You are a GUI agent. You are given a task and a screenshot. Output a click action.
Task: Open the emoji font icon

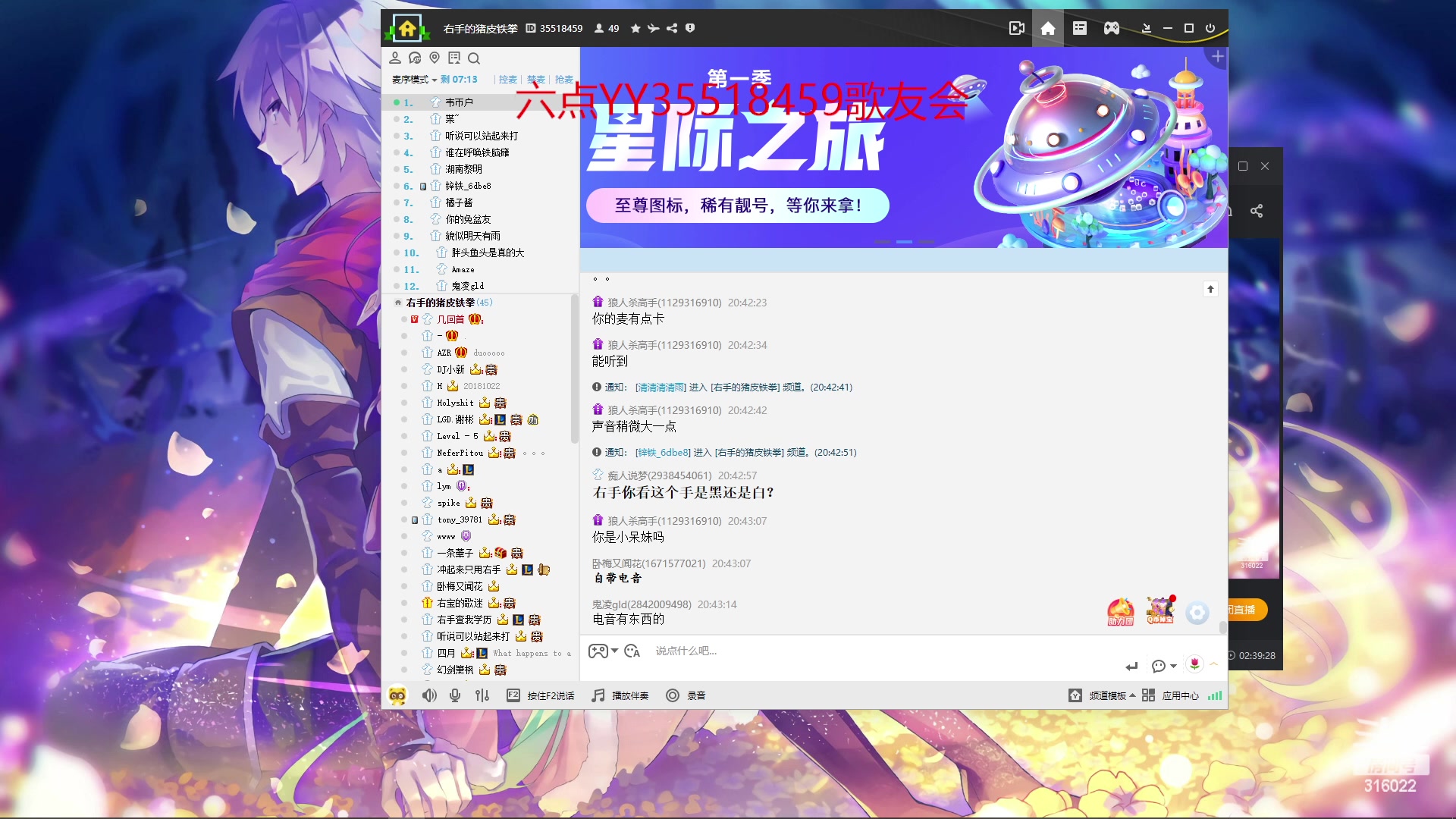pos(632,651)
